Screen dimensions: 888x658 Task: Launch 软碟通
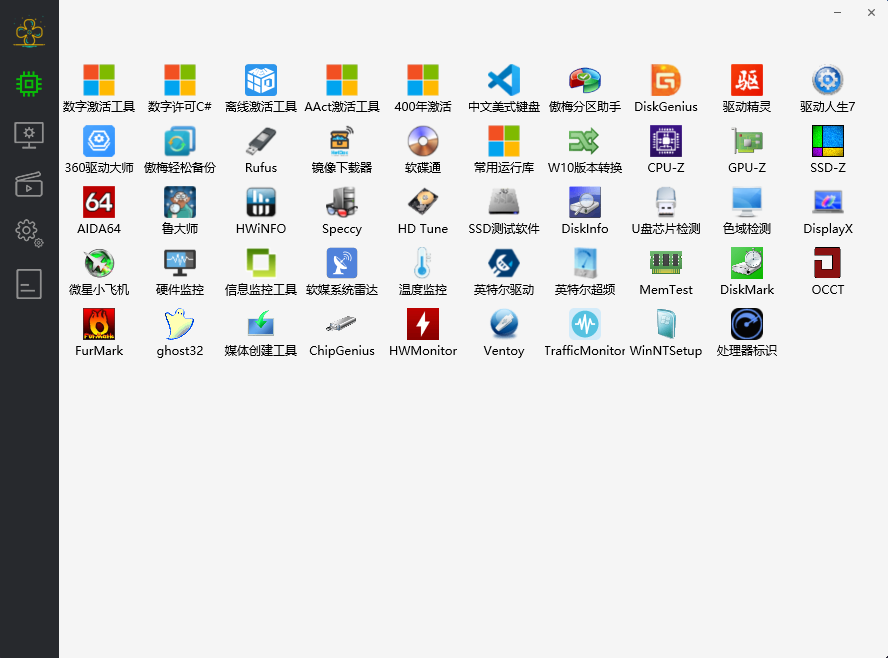coord(423,150)
